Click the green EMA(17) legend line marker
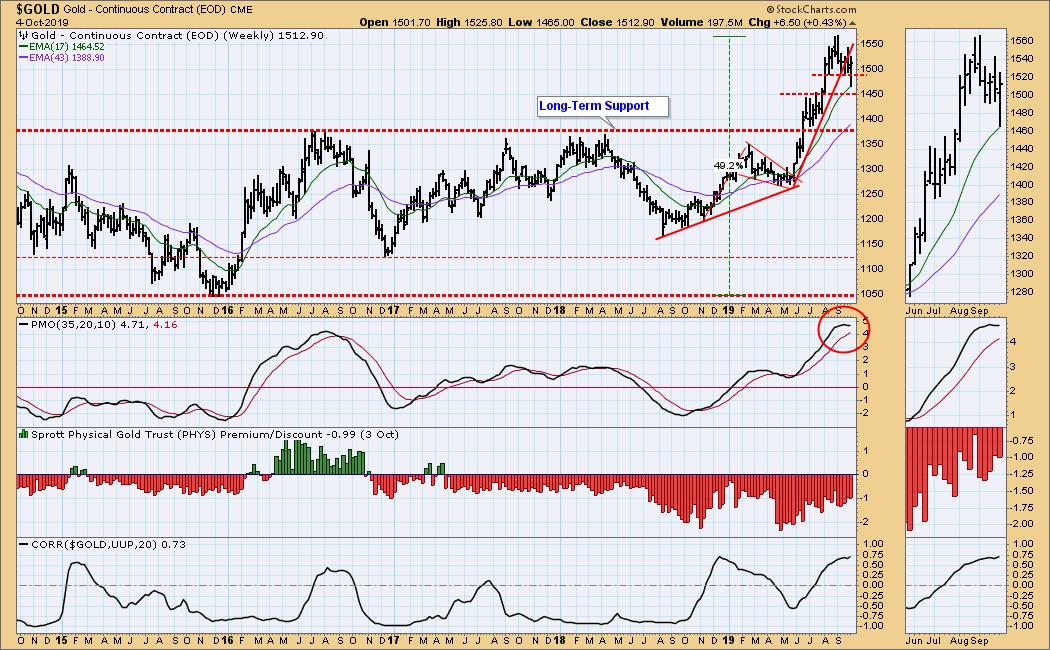Image resolution: width=1050 pixels, height=650 pixels. [23, 47]
